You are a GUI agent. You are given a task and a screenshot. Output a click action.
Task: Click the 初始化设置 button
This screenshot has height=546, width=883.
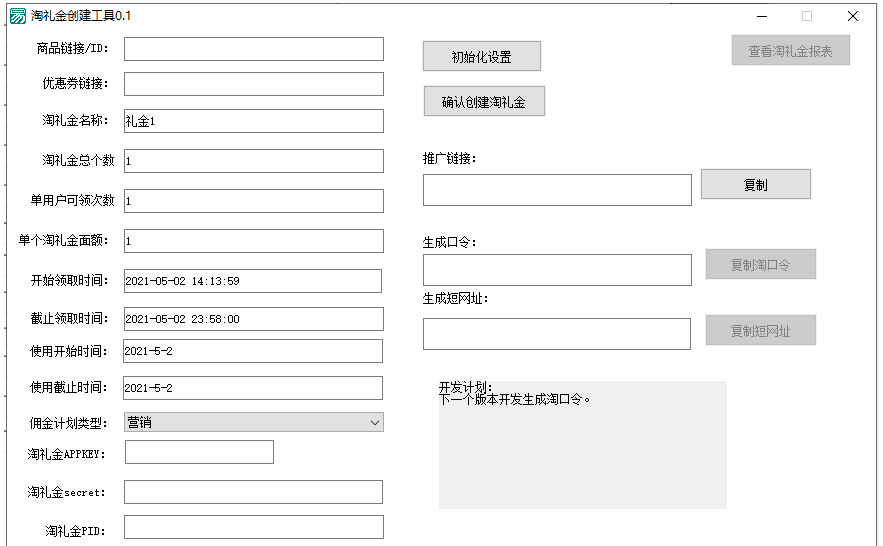(x=481, y=57)
